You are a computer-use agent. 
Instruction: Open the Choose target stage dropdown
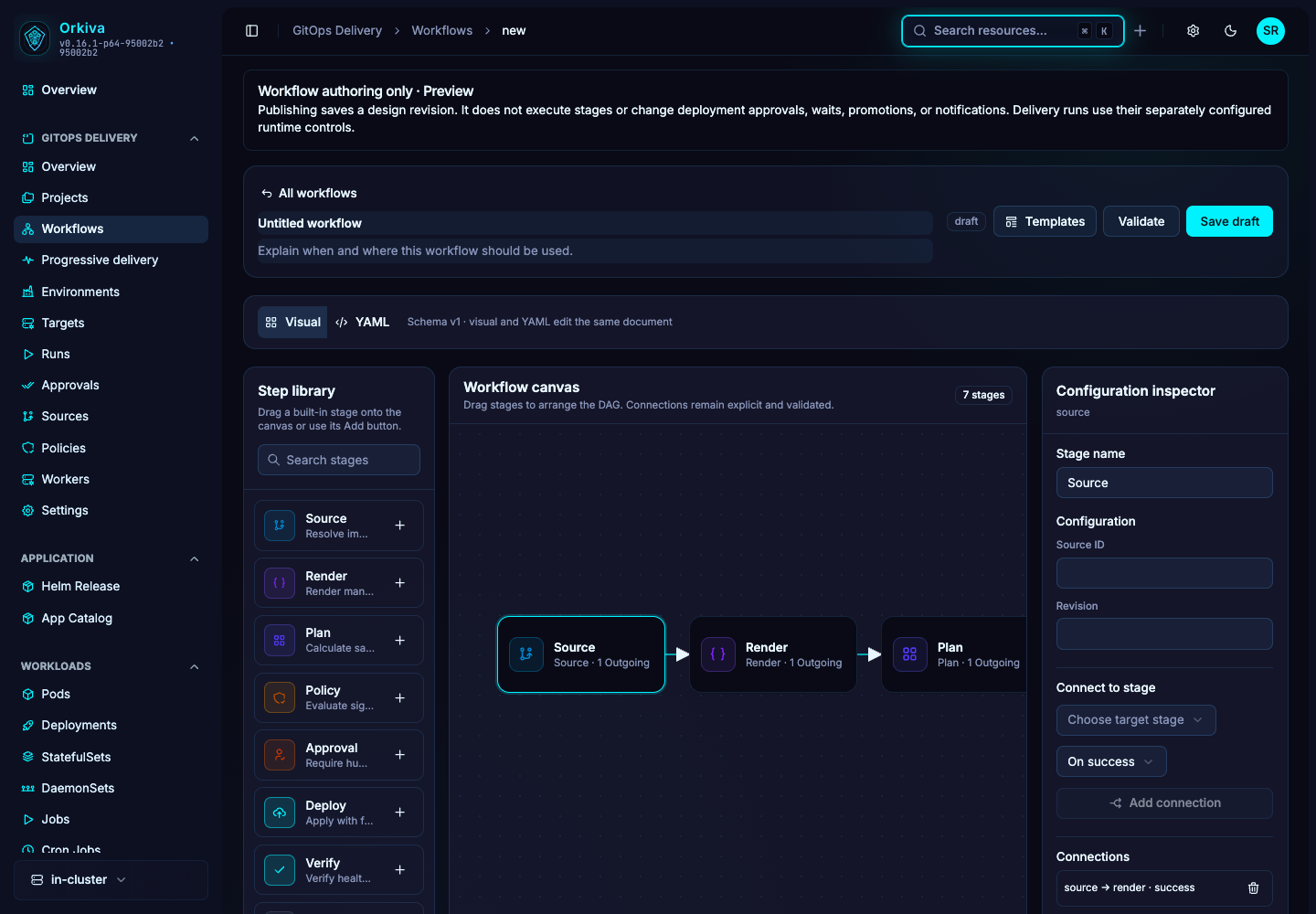[x=1136, y=720]
